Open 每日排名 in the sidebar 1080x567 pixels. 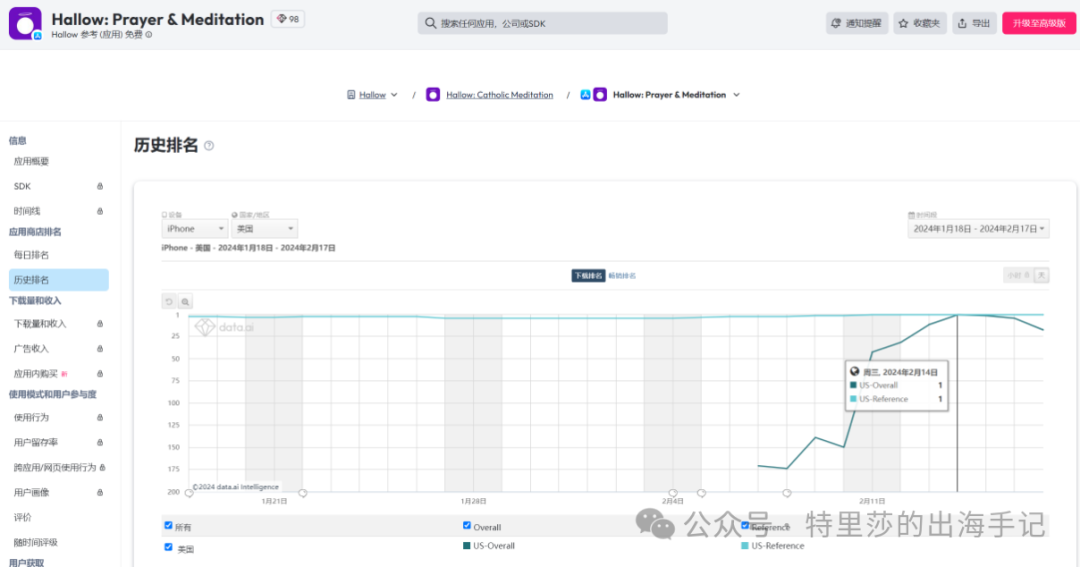click(x=32, y=255)
